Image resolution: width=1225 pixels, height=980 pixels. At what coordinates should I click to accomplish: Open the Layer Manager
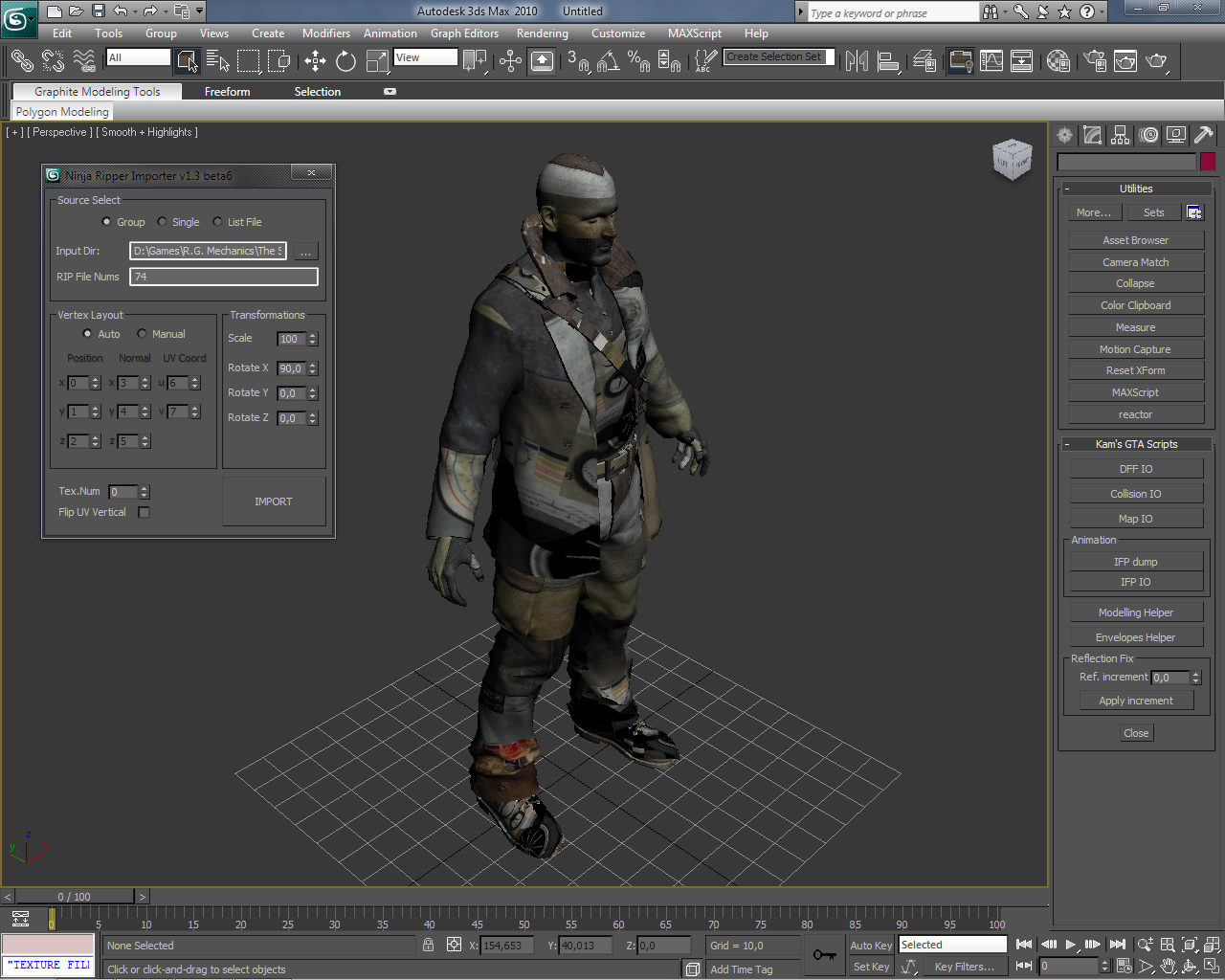pos(924,61)
